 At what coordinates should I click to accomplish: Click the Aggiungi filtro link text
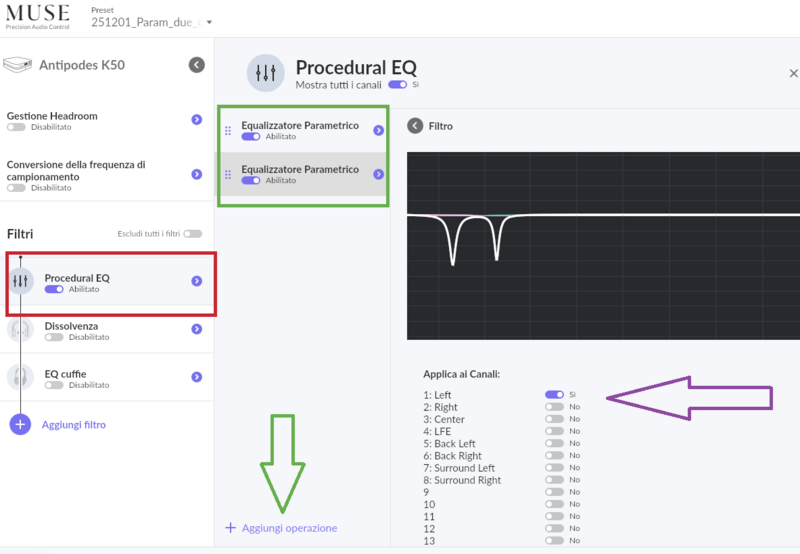pyautogui.click(x=74, y=425)
